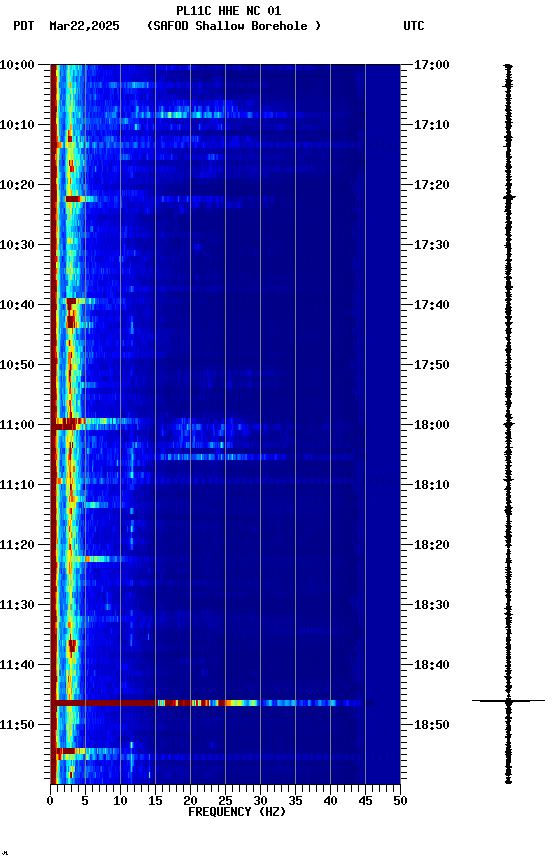Click the "11:00" PDT time label

point(17,425)
